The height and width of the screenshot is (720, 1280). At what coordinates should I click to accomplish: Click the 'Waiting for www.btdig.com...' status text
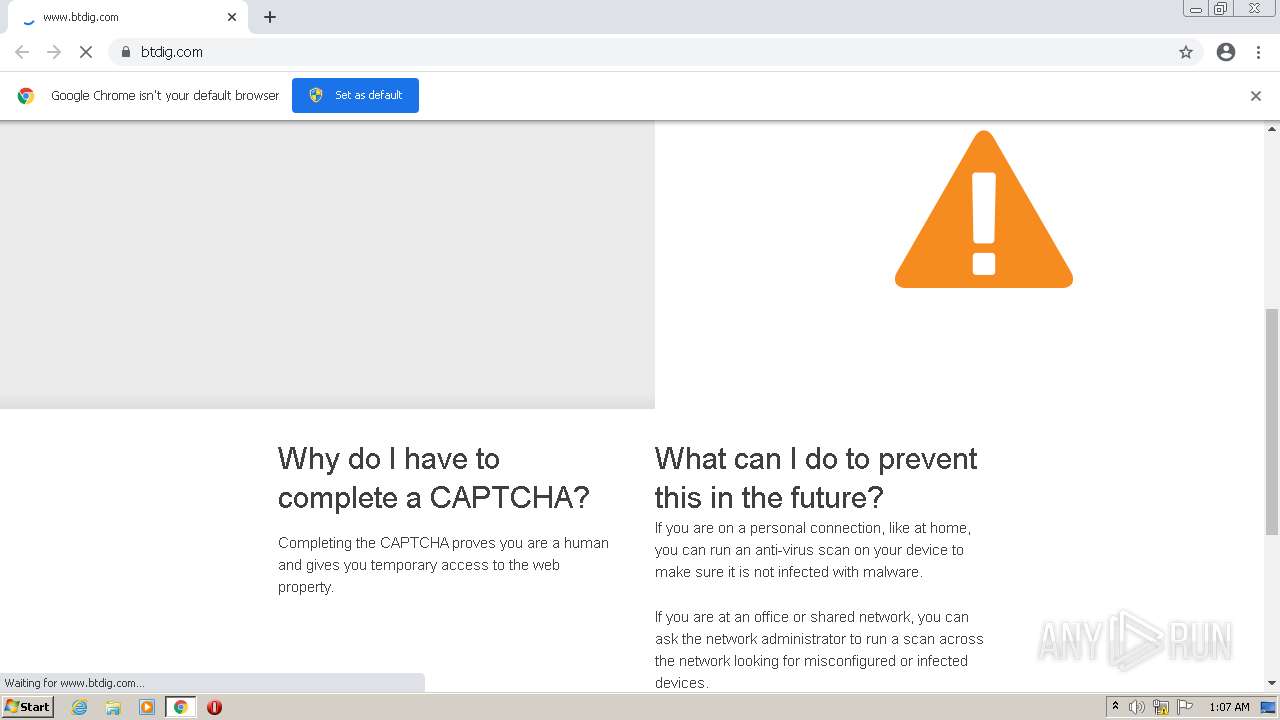[x=74, y=683]
